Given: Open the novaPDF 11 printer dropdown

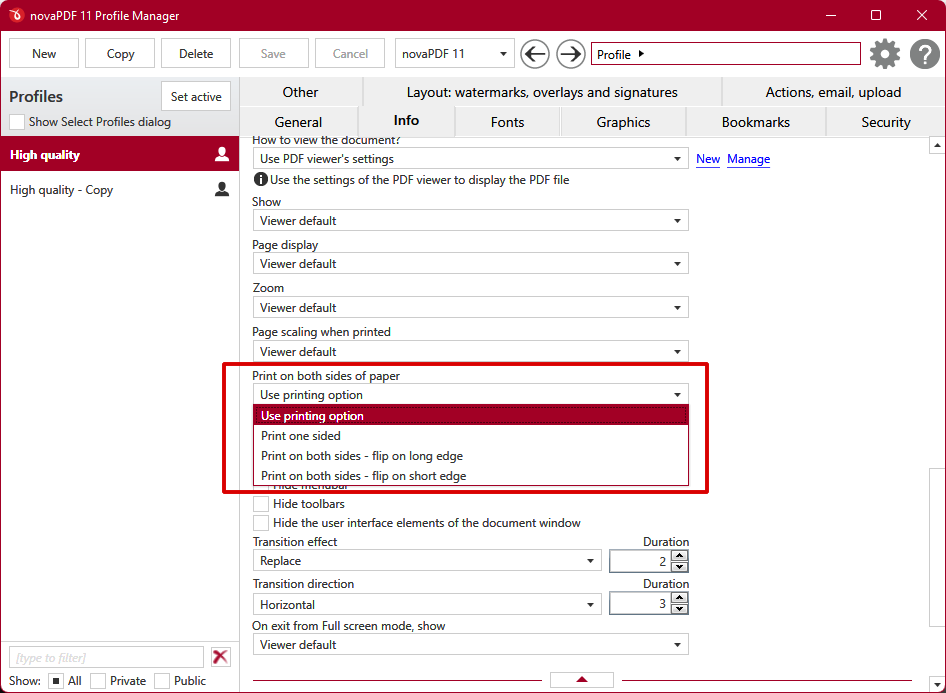Looking at the screenshot, I should click(454, 54).
